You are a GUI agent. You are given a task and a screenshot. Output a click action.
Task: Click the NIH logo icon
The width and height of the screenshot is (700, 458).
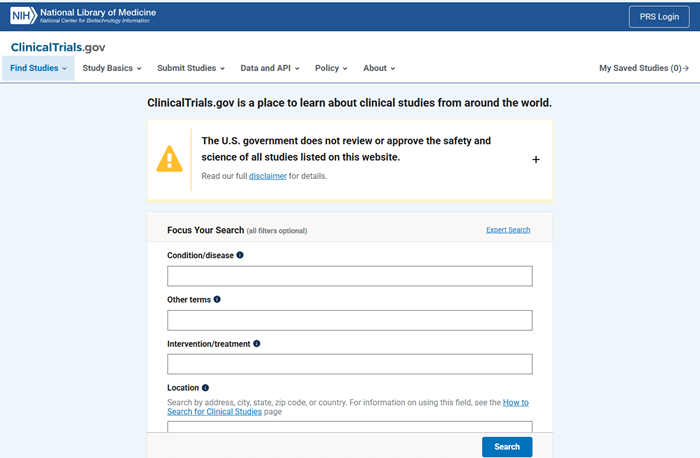[23, 16]
